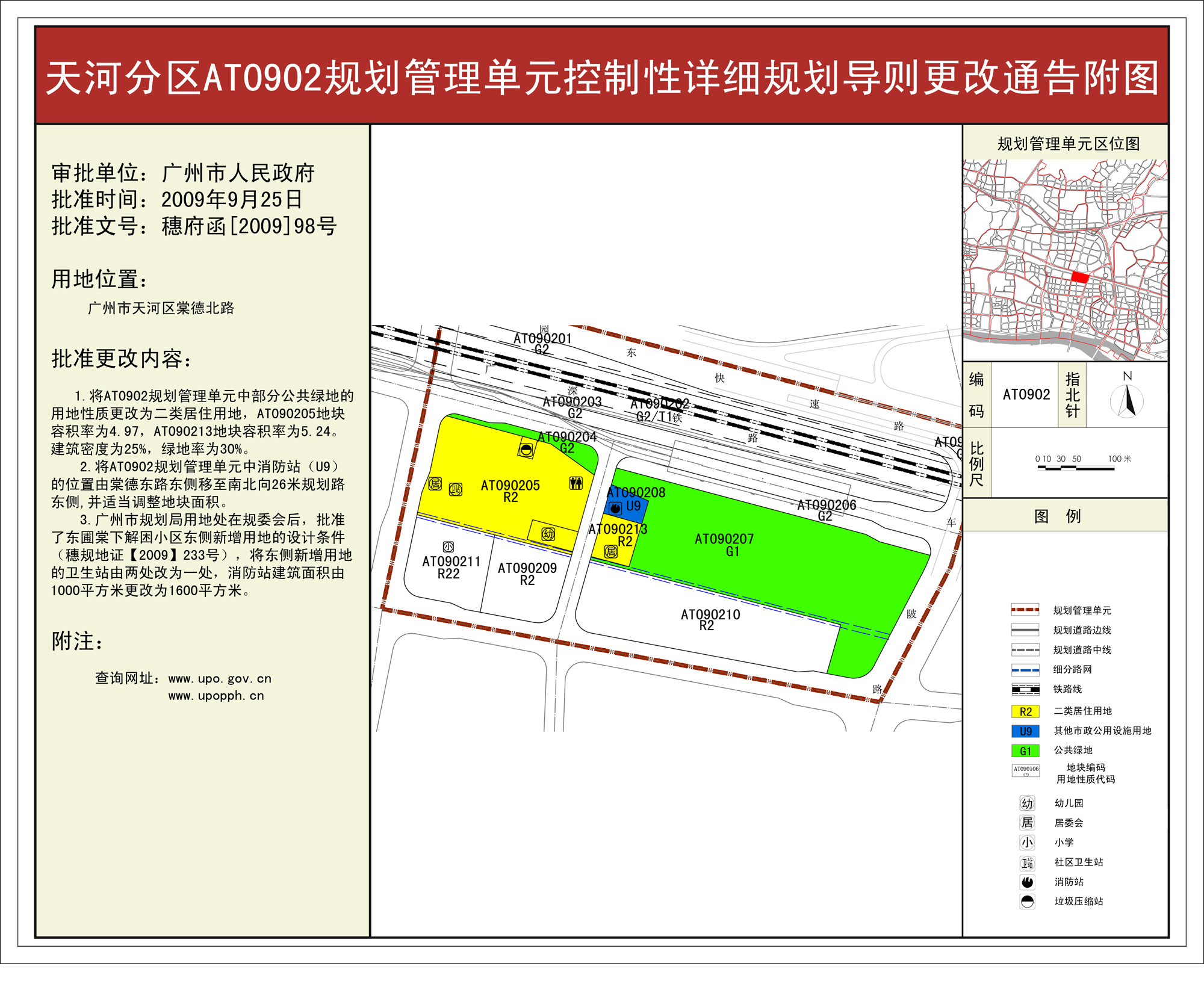Click the fire station icon on blue U9 plot
The width and height of the screenshot is (1204, 981).
pyautogui.click(x=615, y=508)
